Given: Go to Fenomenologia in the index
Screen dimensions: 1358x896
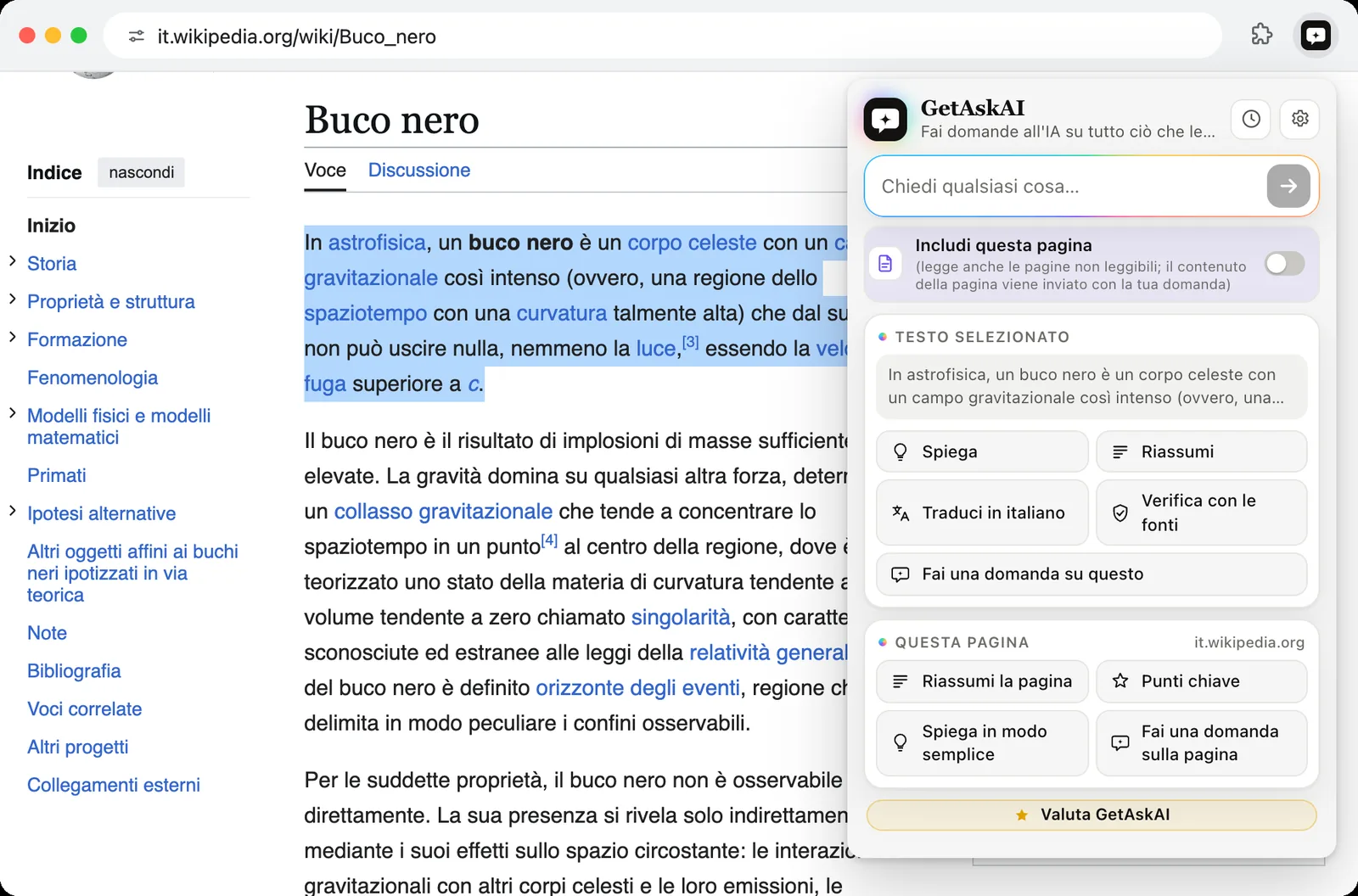Looking at the screenshot, I should click(x=93, y=378).
